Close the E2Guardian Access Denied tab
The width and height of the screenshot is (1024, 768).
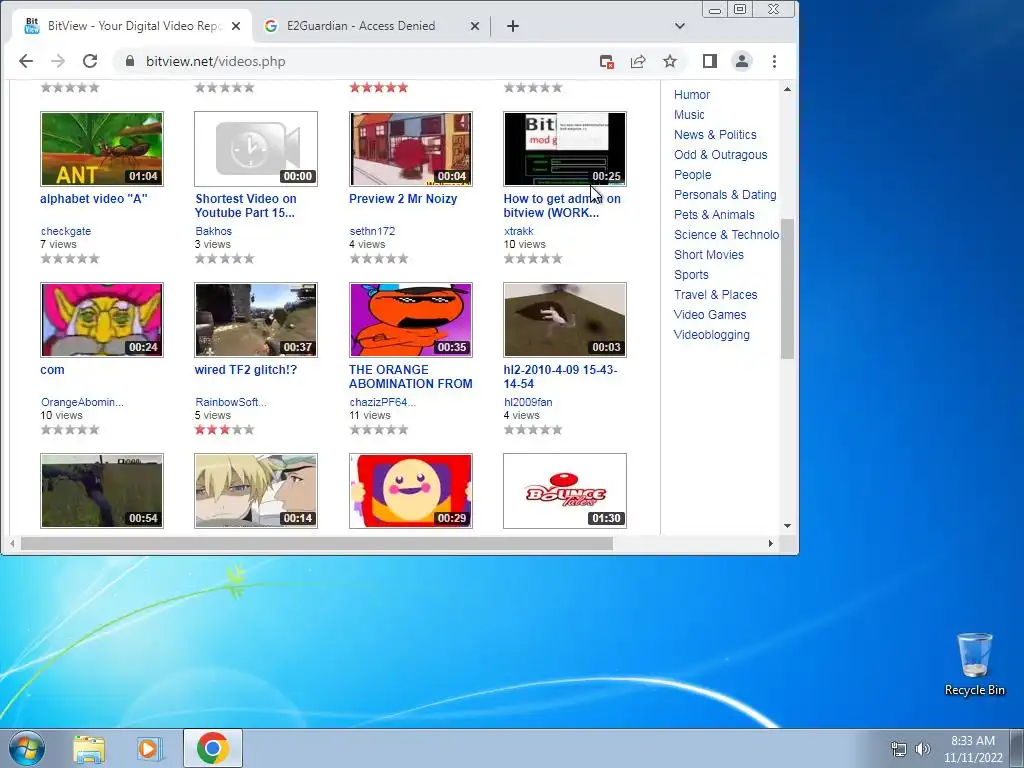click(475, 26)
